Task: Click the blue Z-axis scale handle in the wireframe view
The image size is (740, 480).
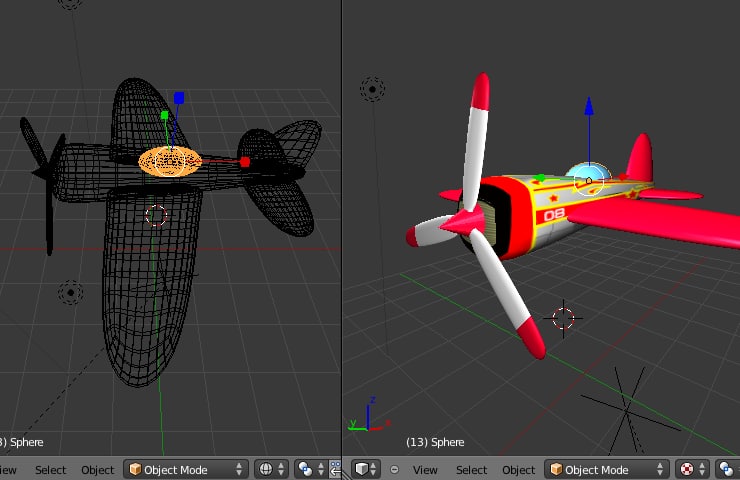Action: pyautogui.click(x=179, y=98)
